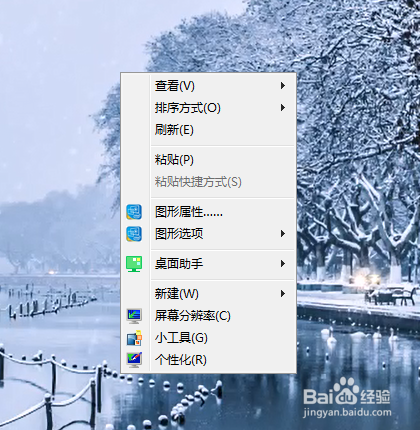Click the 个性化 personalize icon
The image size is (420, 430).
(134, 360)
